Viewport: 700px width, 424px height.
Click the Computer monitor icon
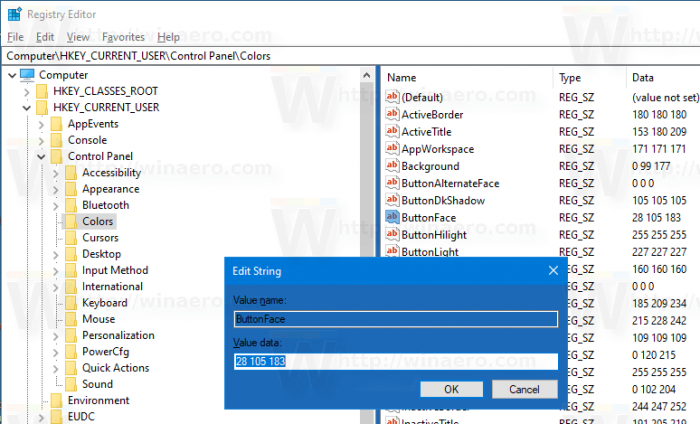(27, 75)
